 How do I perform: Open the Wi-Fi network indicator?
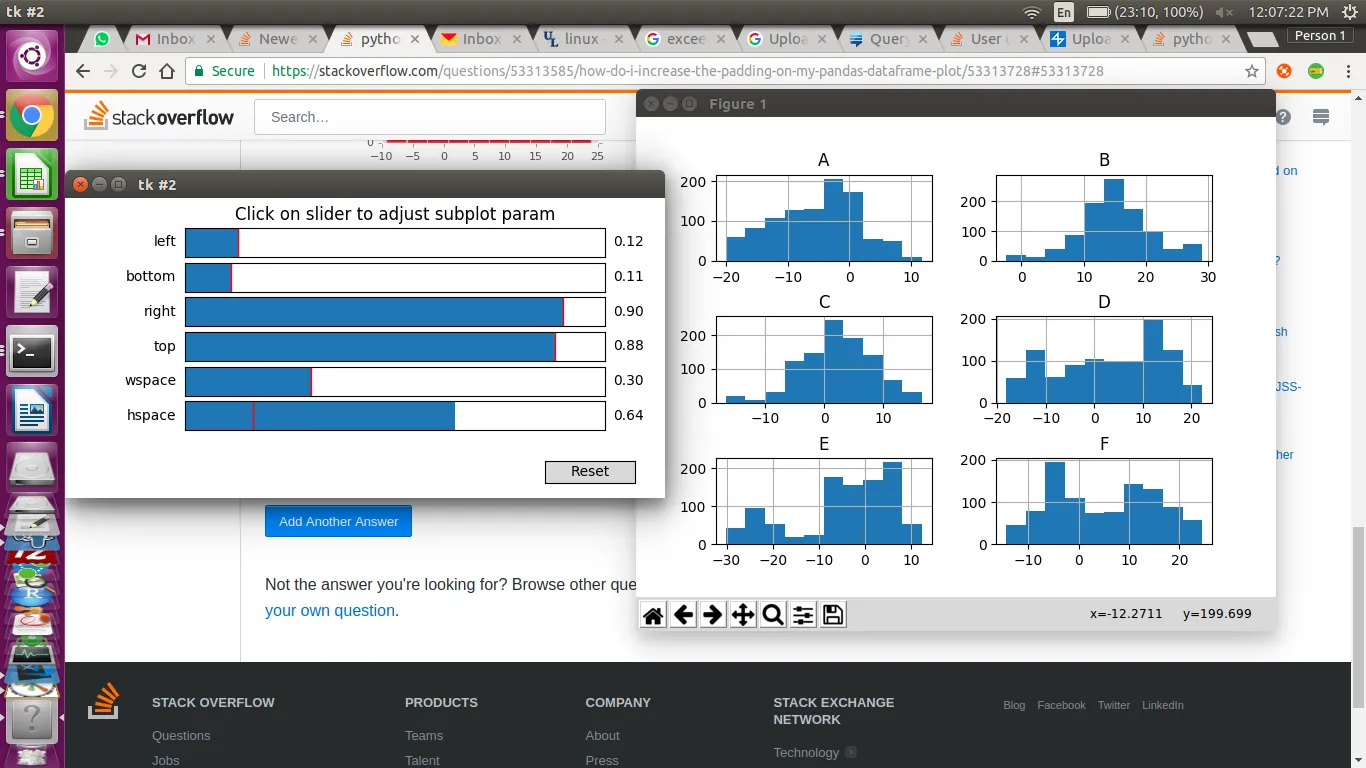pos(1032,12)
